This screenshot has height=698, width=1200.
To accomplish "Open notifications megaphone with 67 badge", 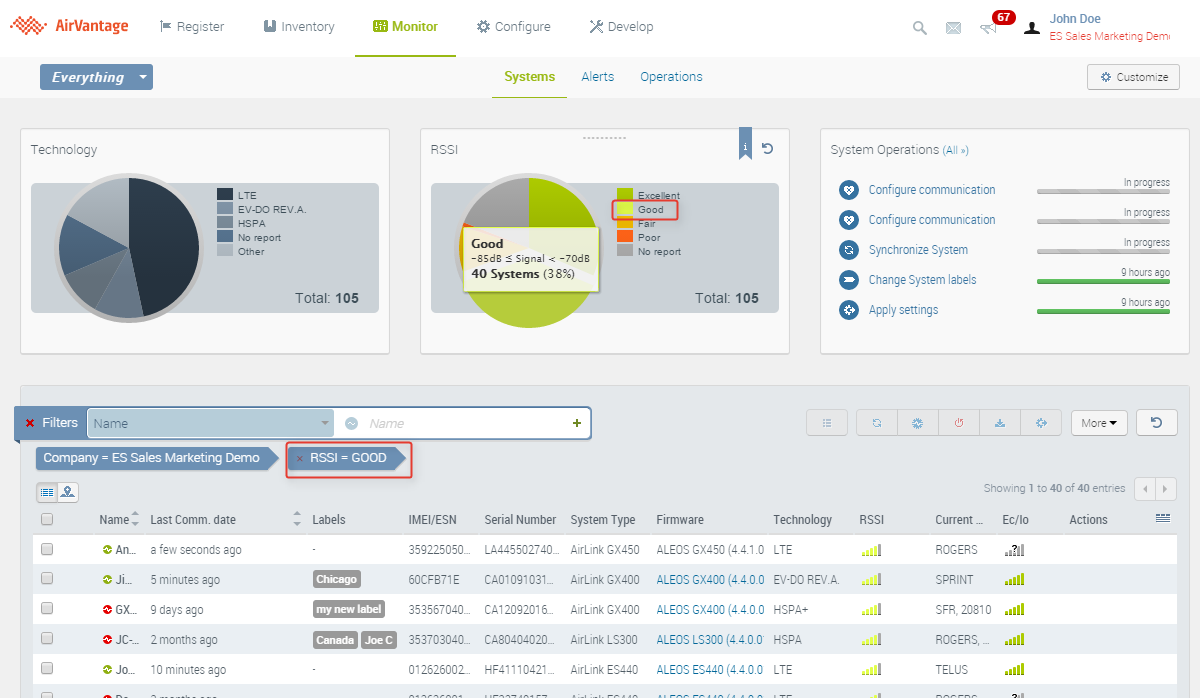I will pos(989,28).
